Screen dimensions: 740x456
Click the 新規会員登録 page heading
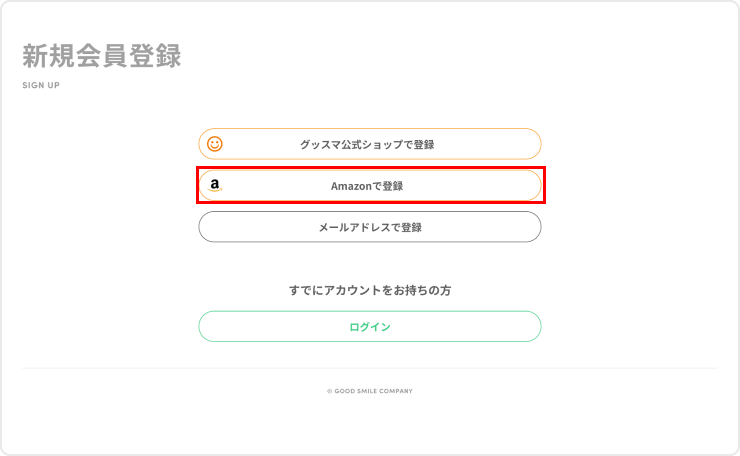pyautogui.click(x=102, y=56)
